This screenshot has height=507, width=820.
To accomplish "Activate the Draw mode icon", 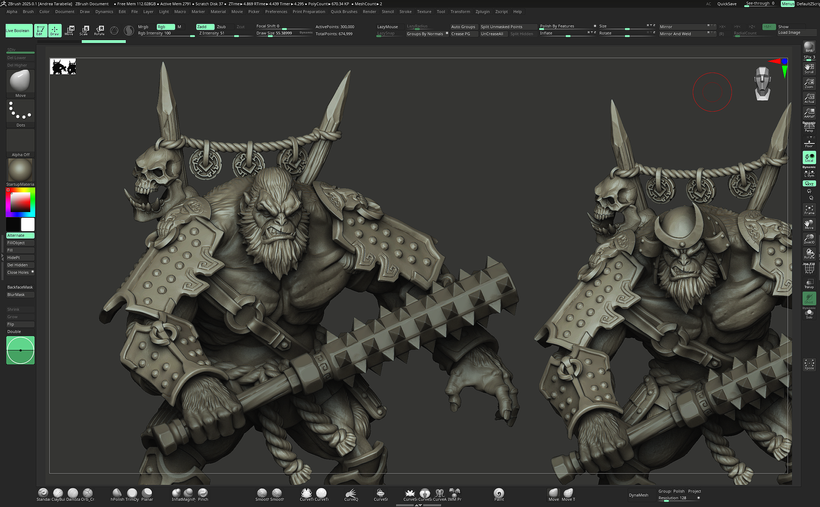I will 54,30.
